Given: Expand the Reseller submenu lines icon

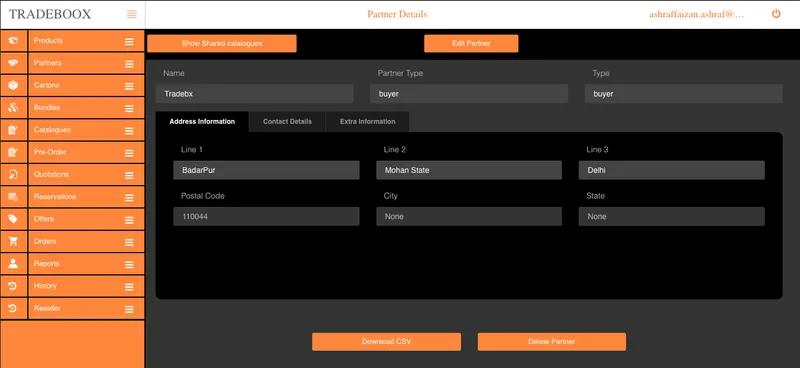Looking at the screenshot, I should [129, 309].
